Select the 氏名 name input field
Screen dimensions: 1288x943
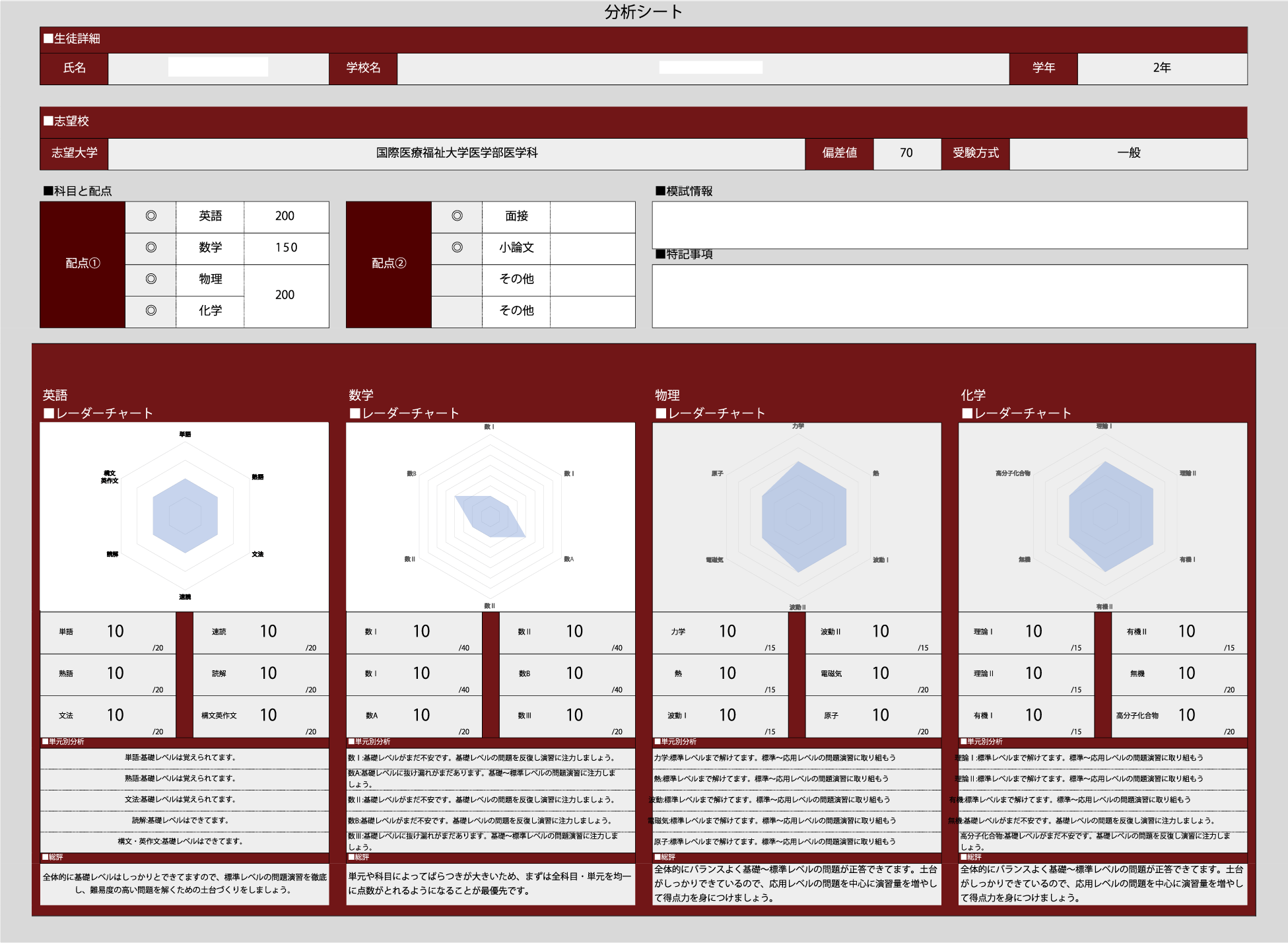click(218, 68)
